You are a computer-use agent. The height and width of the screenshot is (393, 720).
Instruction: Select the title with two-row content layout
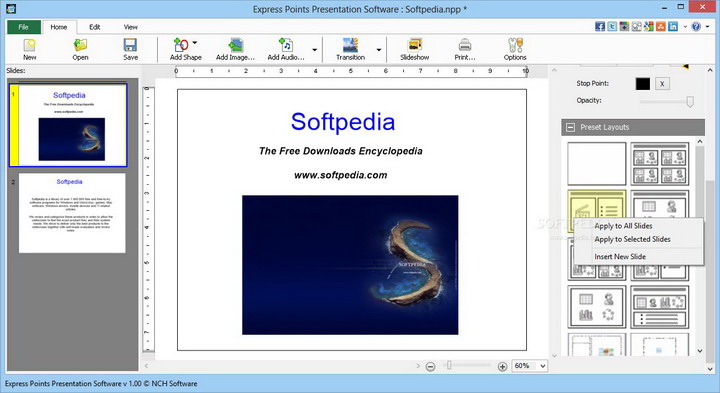click(660, 307)
